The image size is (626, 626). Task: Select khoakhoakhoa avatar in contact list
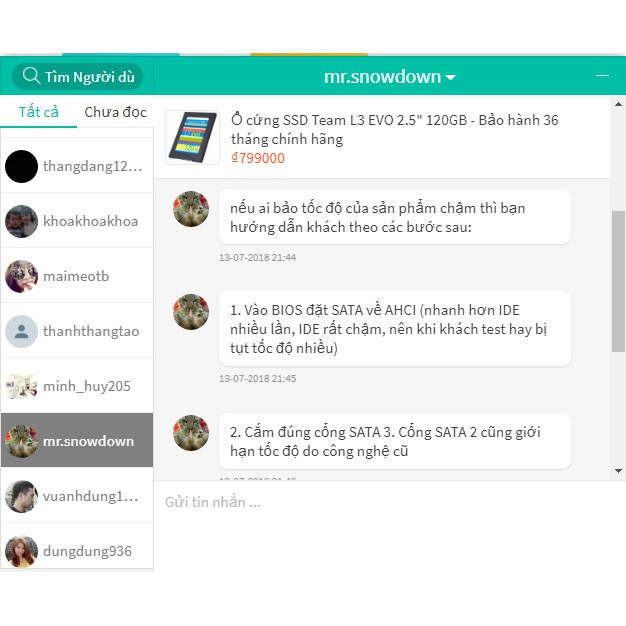tap(21, 221)
